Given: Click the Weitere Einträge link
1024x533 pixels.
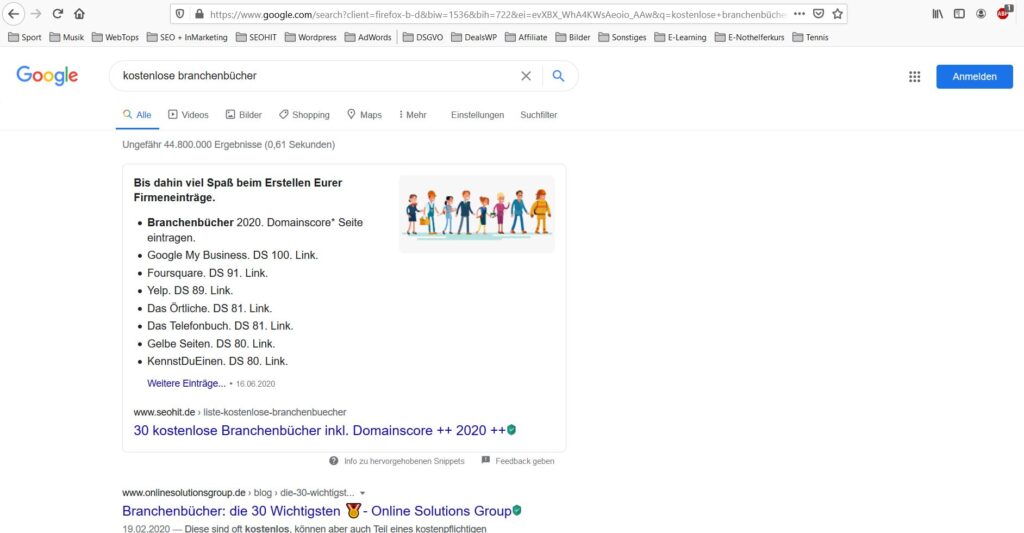Looking at the screenshot, I should point(186,383).
